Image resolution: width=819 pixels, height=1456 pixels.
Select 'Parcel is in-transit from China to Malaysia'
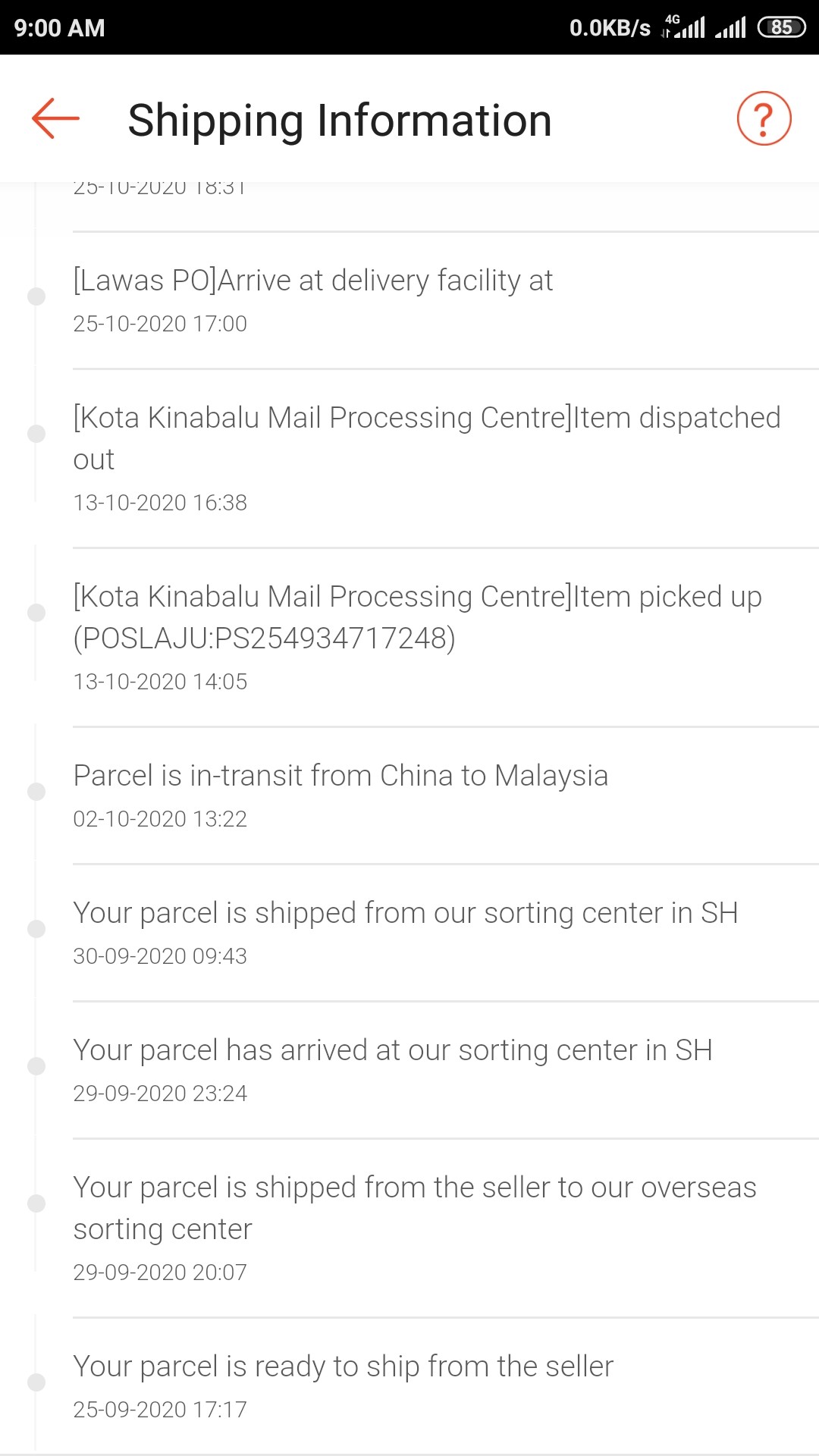pos(340,776)
